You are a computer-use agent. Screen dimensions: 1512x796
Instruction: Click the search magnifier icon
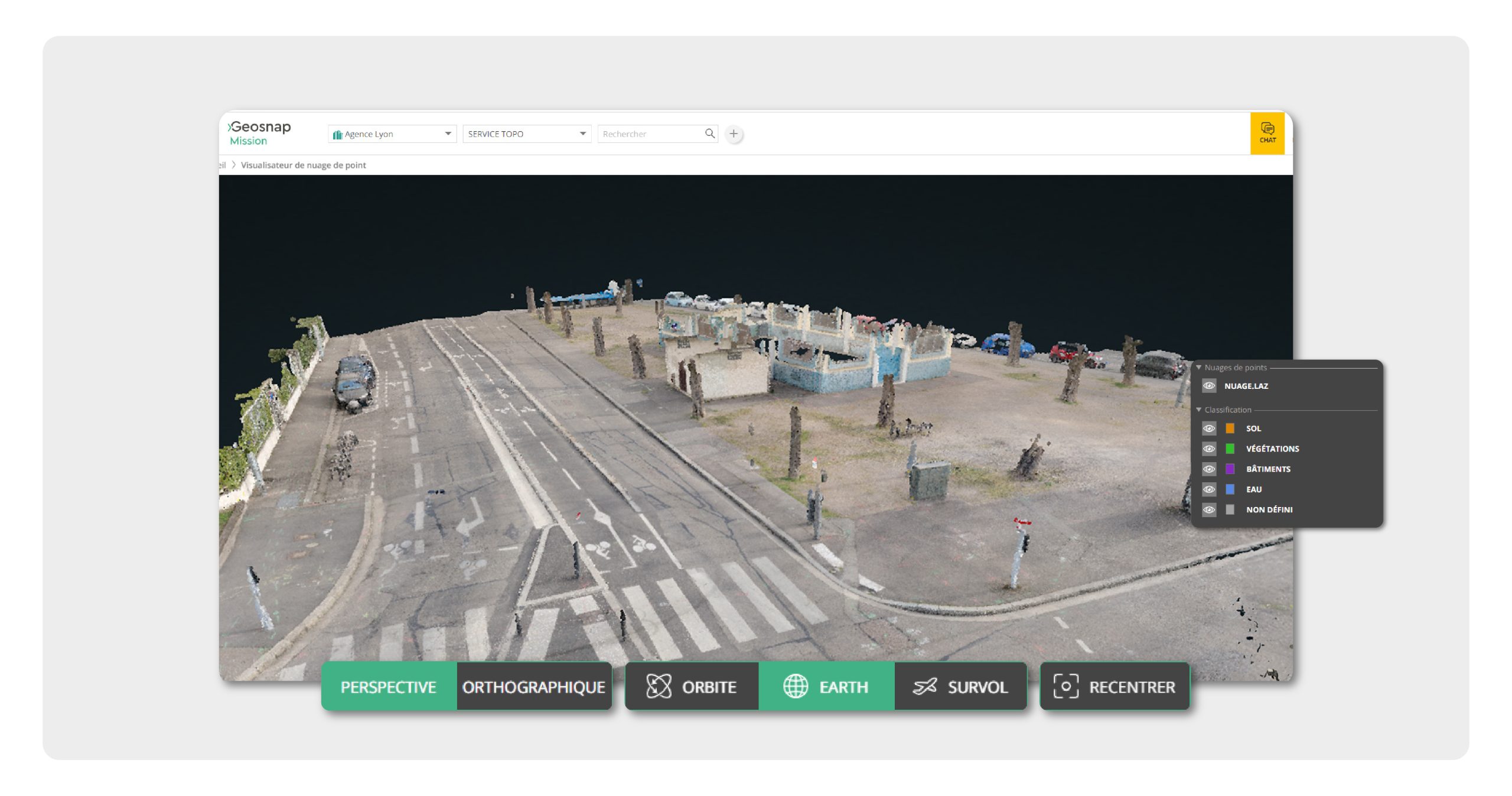[x=709, y=134]
